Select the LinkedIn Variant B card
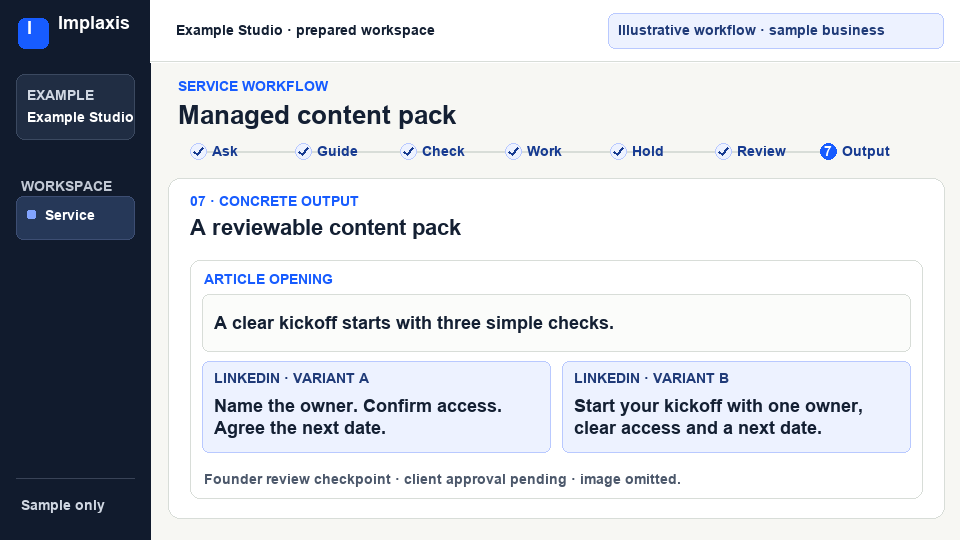Image resolution: width=960 pixels, height=540 pixels. pyautogui.click(x=737, y=407)
